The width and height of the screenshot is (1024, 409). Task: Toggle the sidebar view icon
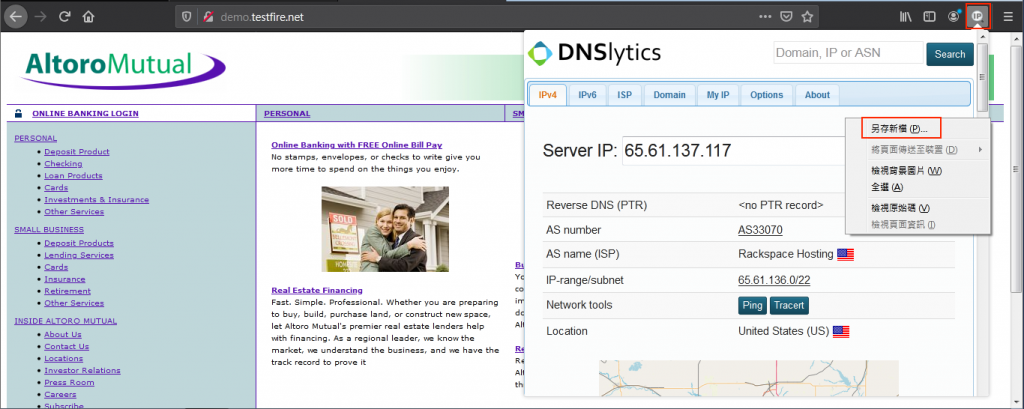coord(929,17)
